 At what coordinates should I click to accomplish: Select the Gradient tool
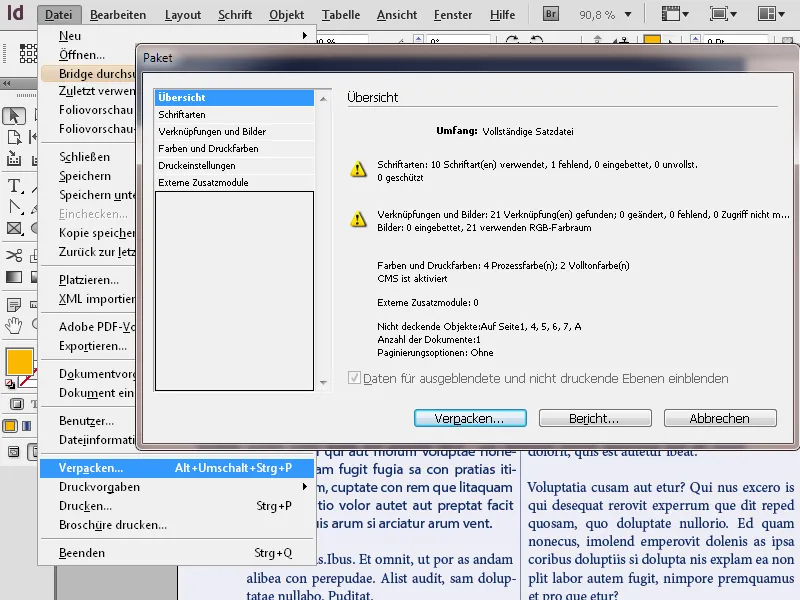click(x=14, y=276)
